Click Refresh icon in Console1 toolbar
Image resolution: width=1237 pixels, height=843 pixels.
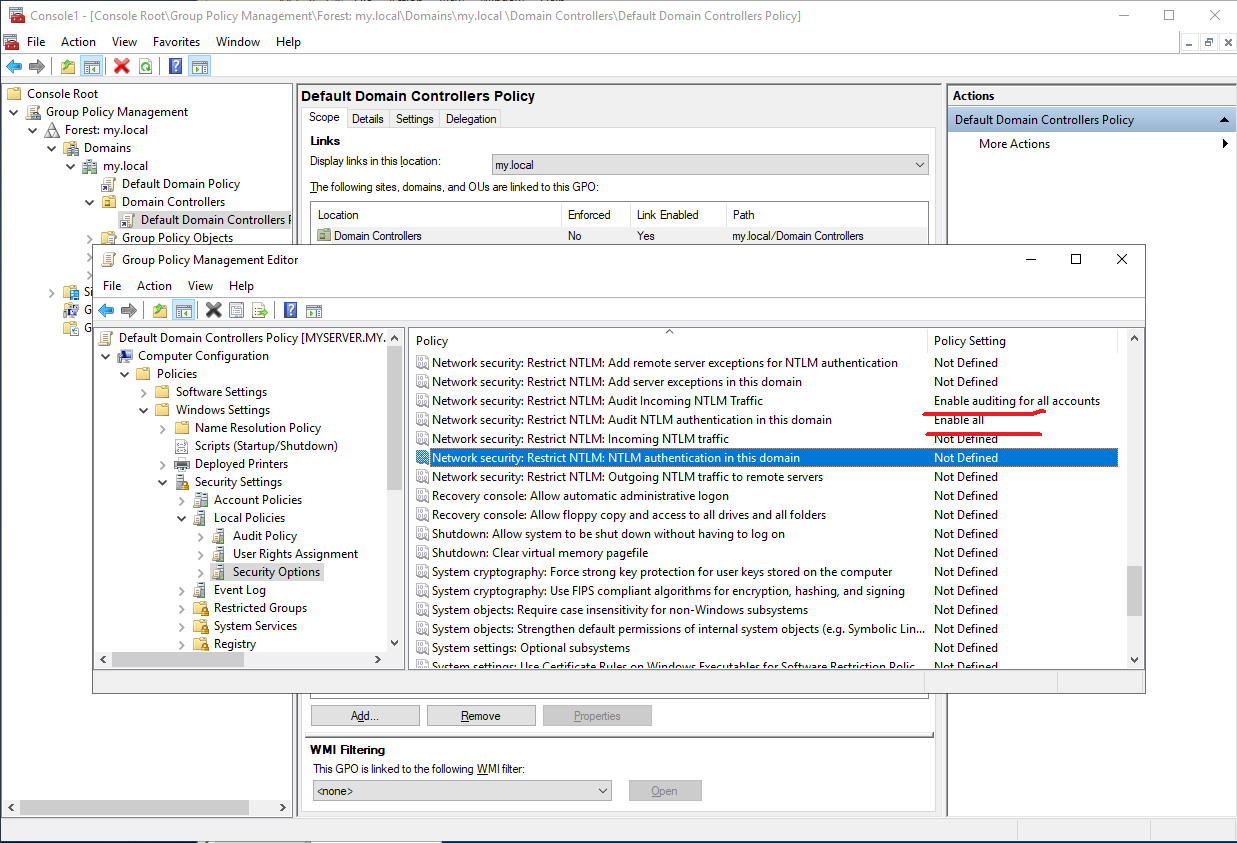[146, 66]
